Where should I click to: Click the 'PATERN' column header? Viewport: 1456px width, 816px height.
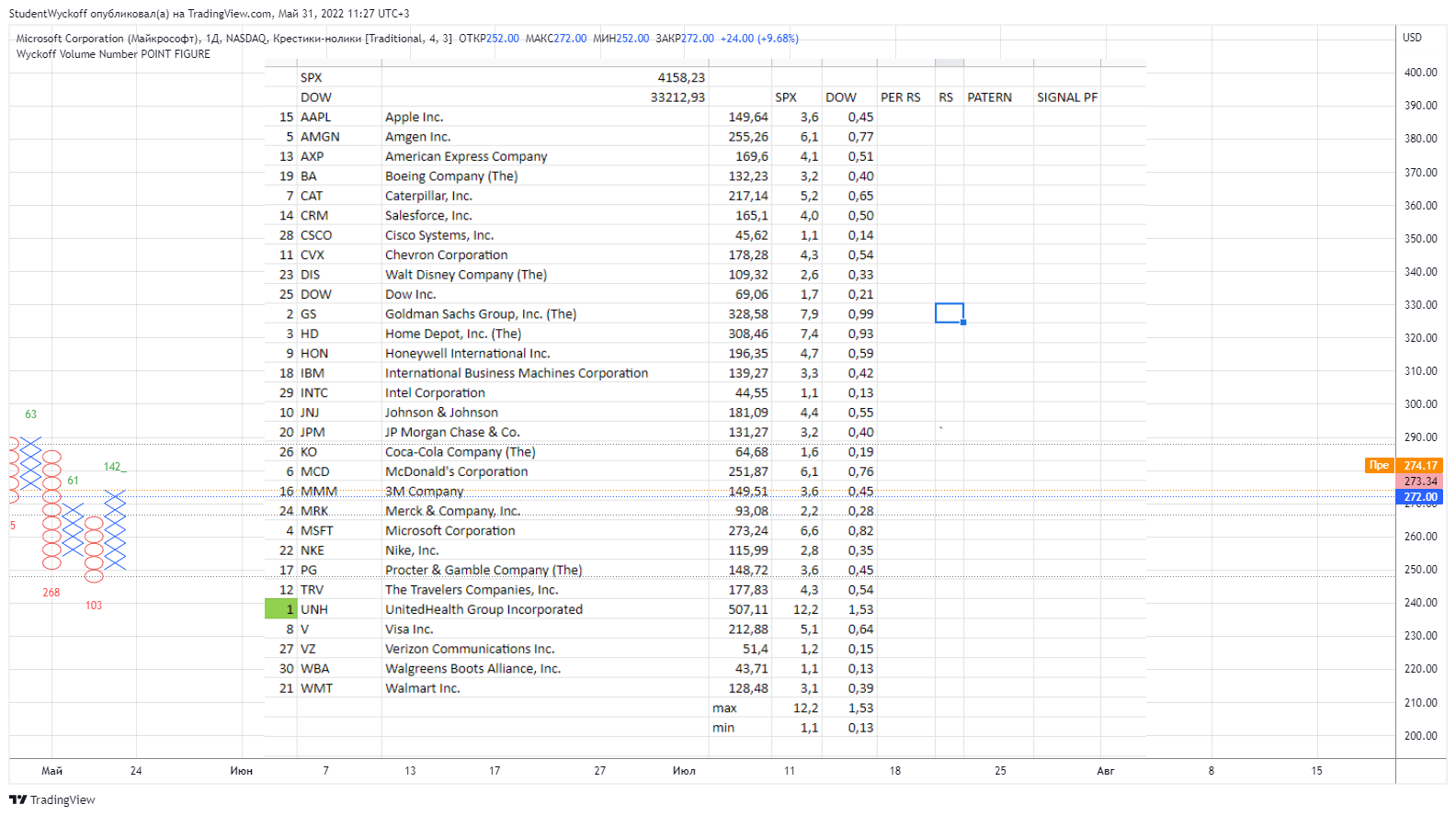pos(989,97)
